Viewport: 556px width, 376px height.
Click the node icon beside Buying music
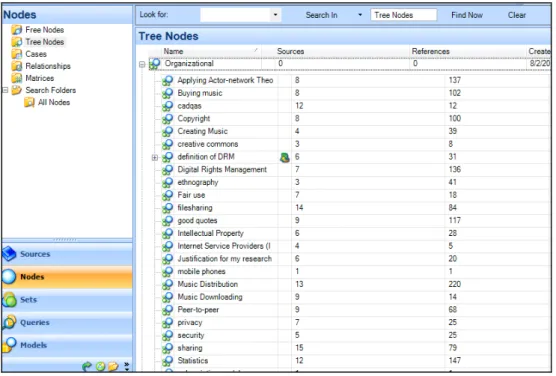tap(167, 93)
